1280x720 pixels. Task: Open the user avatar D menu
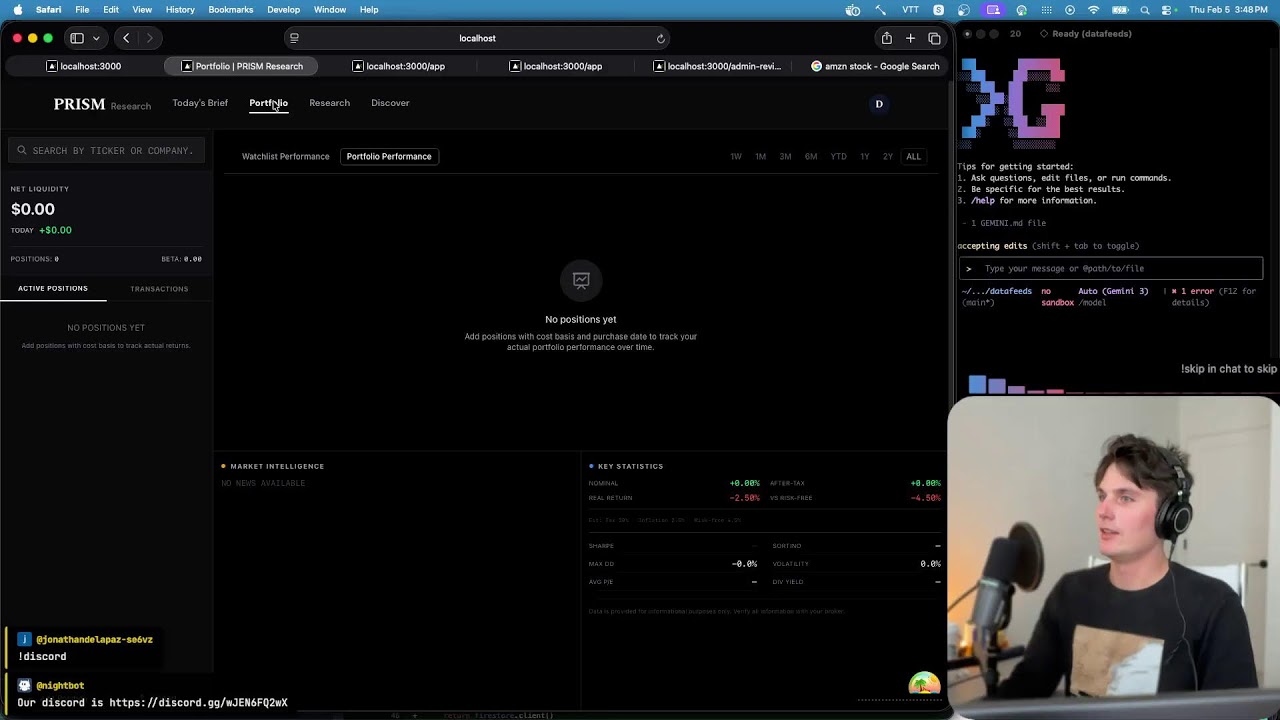coord(879,104)
